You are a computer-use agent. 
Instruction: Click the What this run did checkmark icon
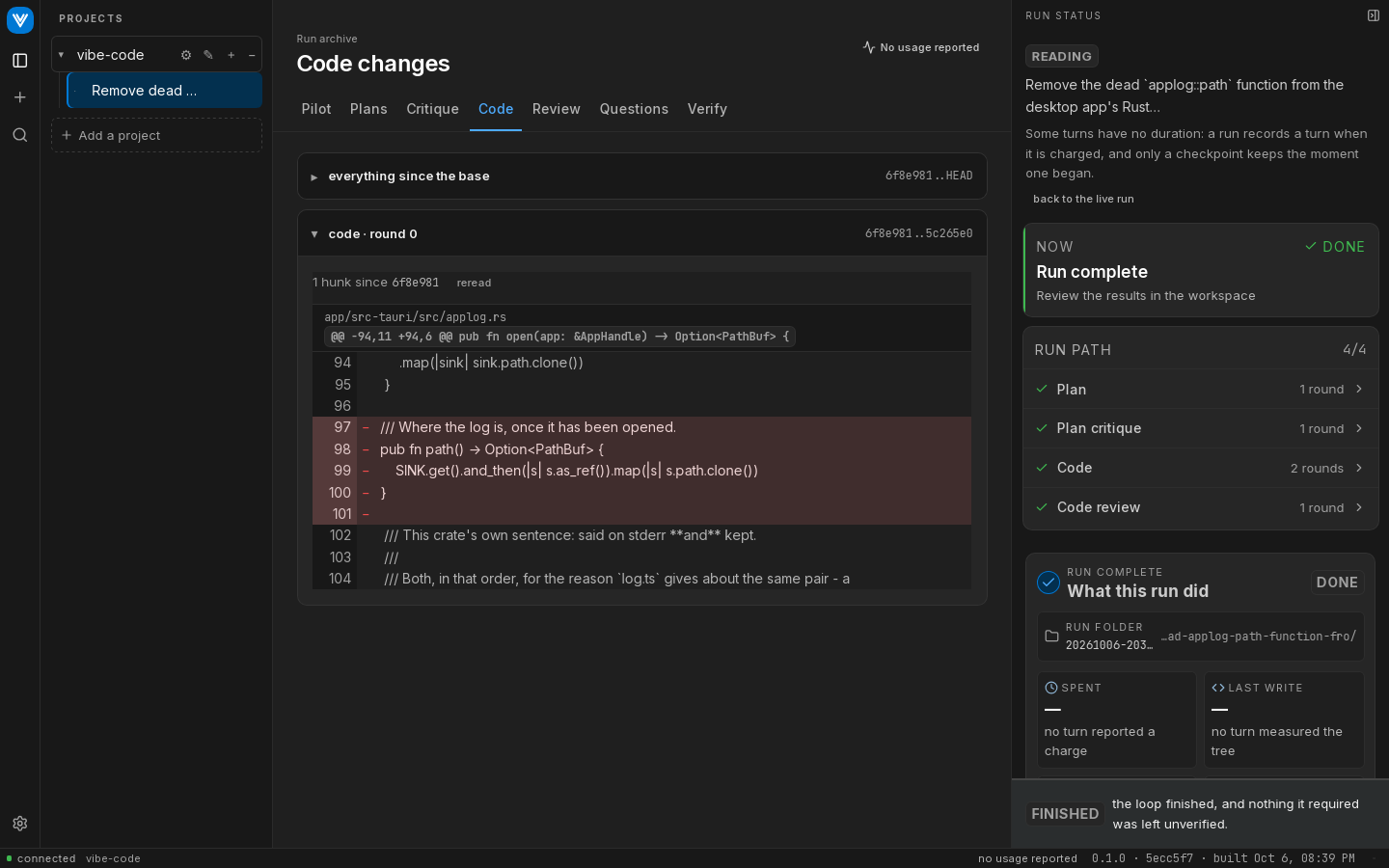[1049, 583]
